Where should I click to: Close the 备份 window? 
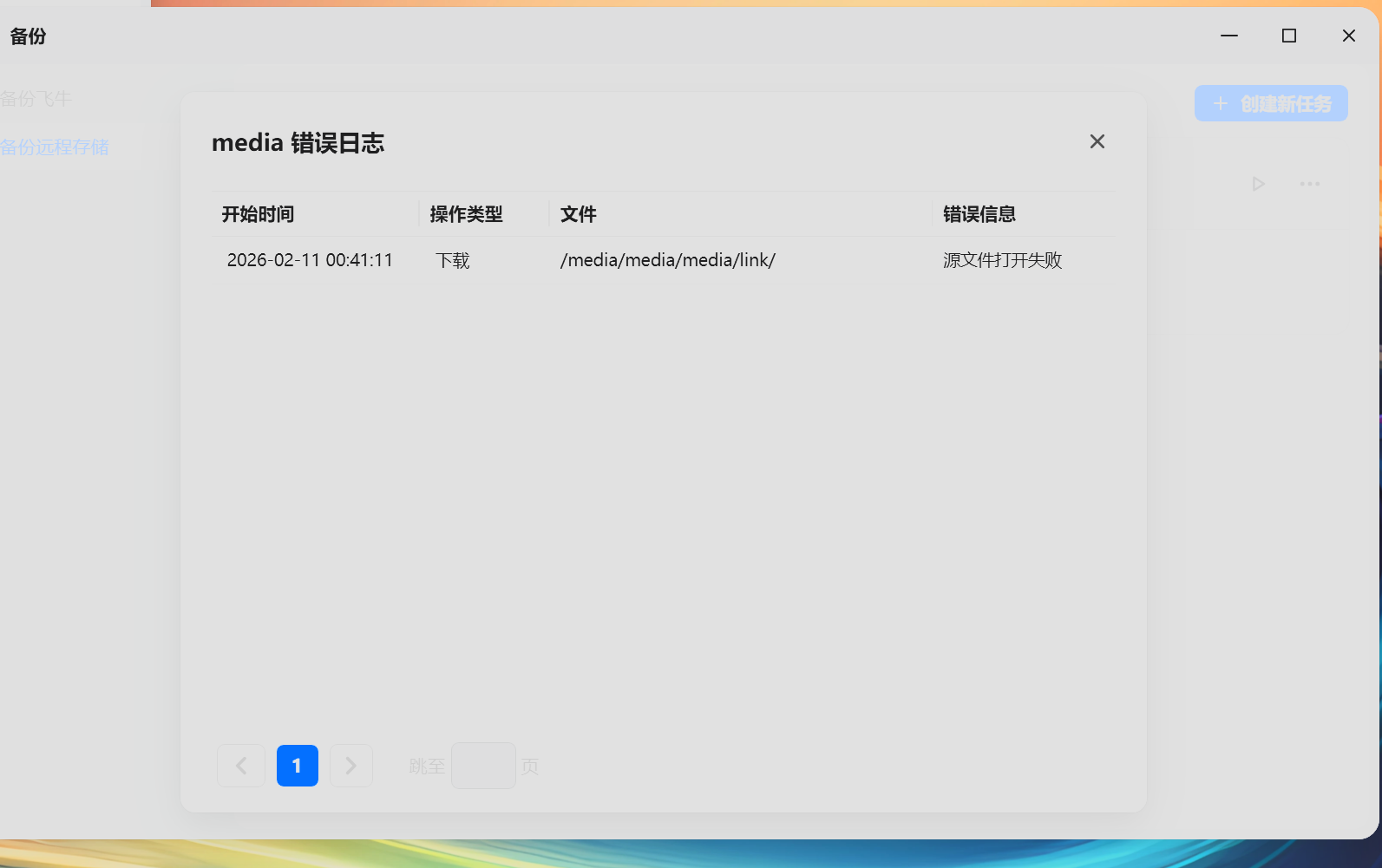(x=1349, y=36)
